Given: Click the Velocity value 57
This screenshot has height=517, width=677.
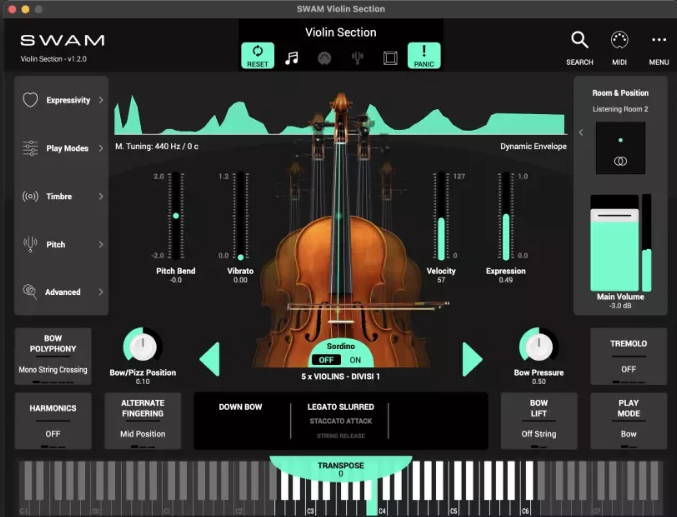Looking at the screenshot, I should coord(441,280).
